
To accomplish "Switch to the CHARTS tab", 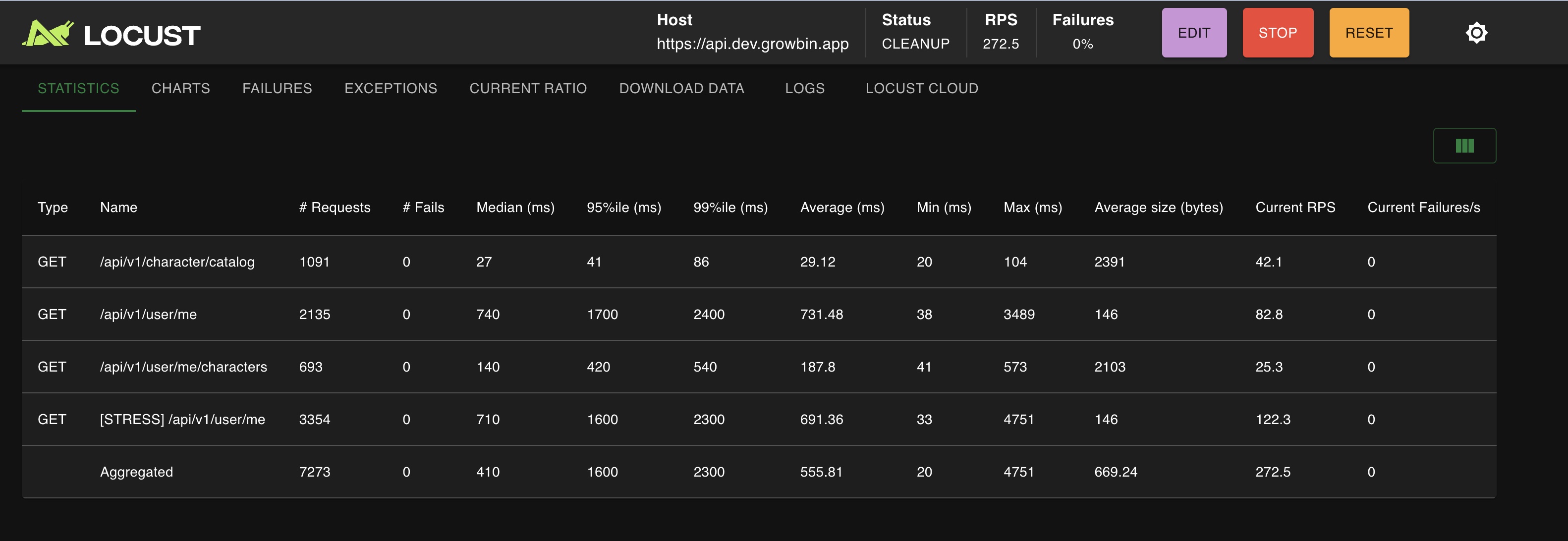I will pos(180,88).
